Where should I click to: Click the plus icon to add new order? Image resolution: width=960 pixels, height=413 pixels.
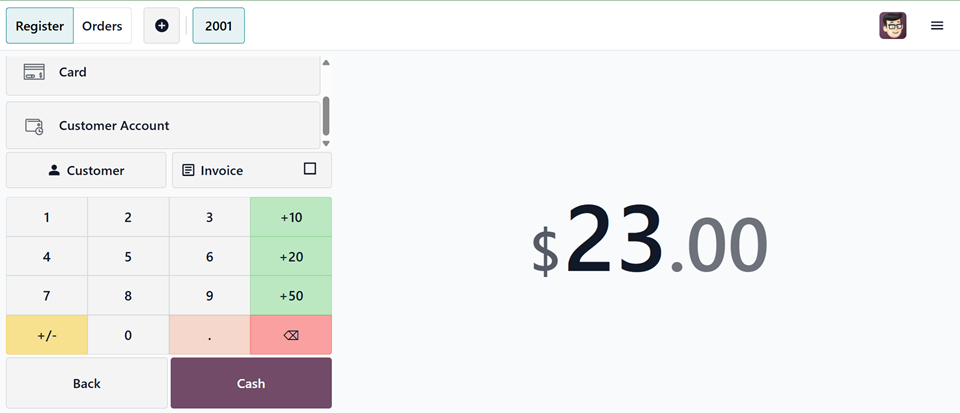click(162, 26)
